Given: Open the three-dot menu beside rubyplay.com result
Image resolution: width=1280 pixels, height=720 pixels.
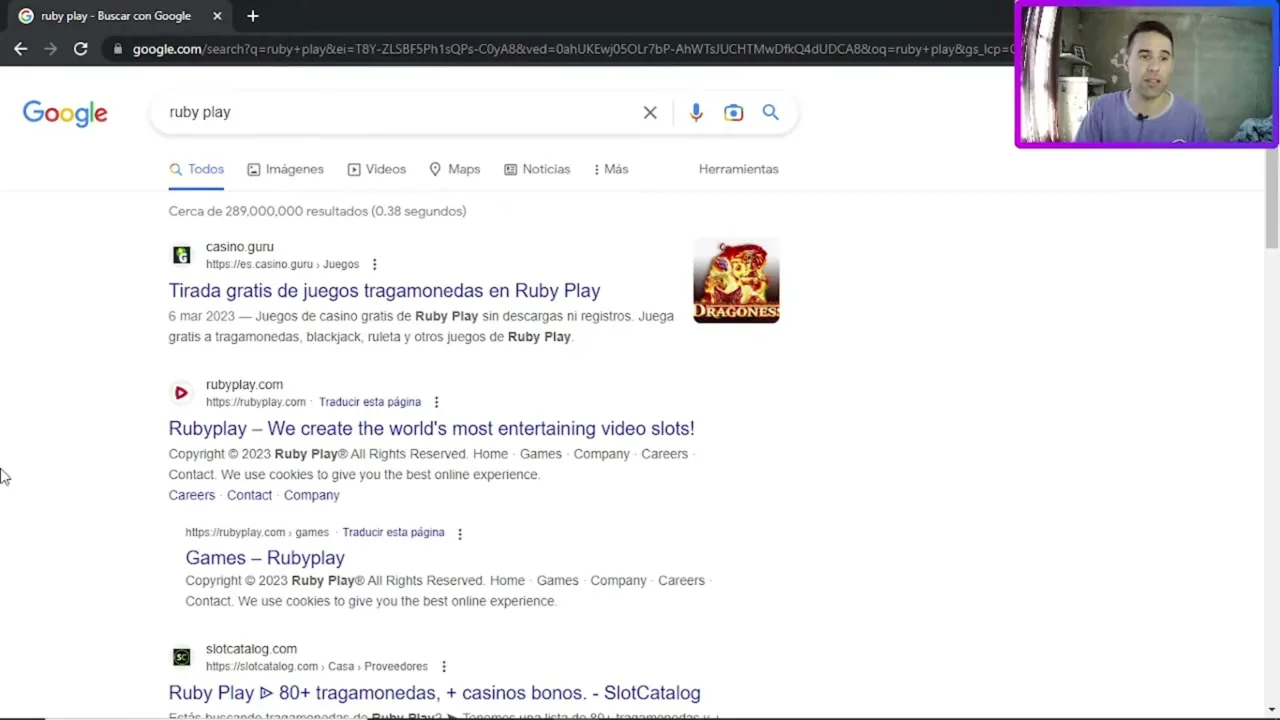Looking at the screenshot, I should click(436, 402).
